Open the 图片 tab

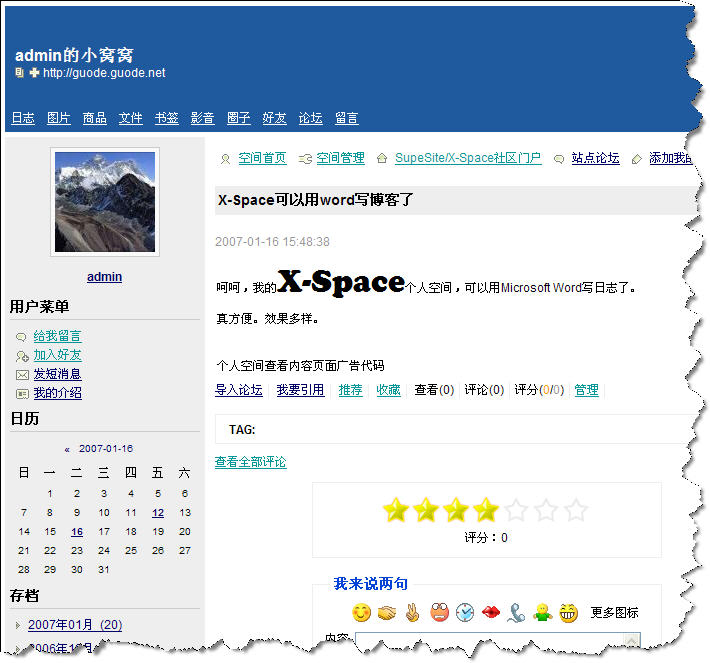pyautogui.click(x=59, y=118)
